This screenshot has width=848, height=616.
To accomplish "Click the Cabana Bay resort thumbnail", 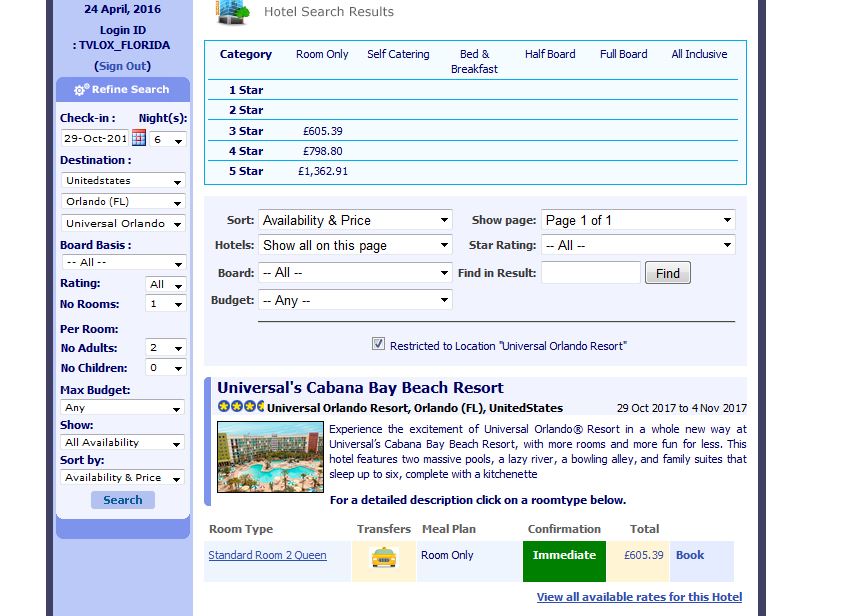I will 270,457.
